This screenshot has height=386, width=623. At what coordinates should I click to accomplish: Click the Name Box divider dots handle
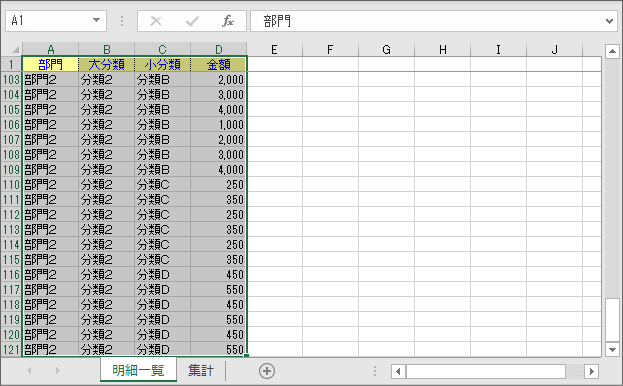(122, 21)
